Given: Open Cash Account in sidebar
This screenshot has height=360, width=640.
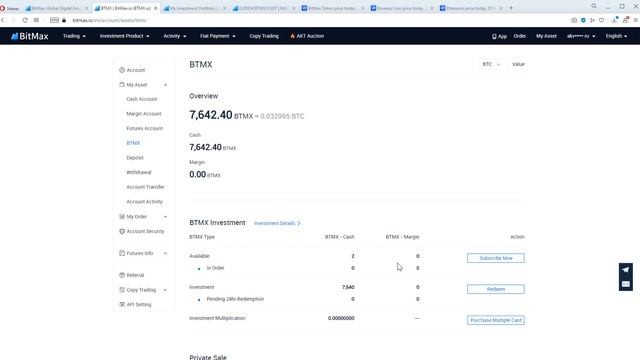Looking at the screenshot, I should [142, 99].
